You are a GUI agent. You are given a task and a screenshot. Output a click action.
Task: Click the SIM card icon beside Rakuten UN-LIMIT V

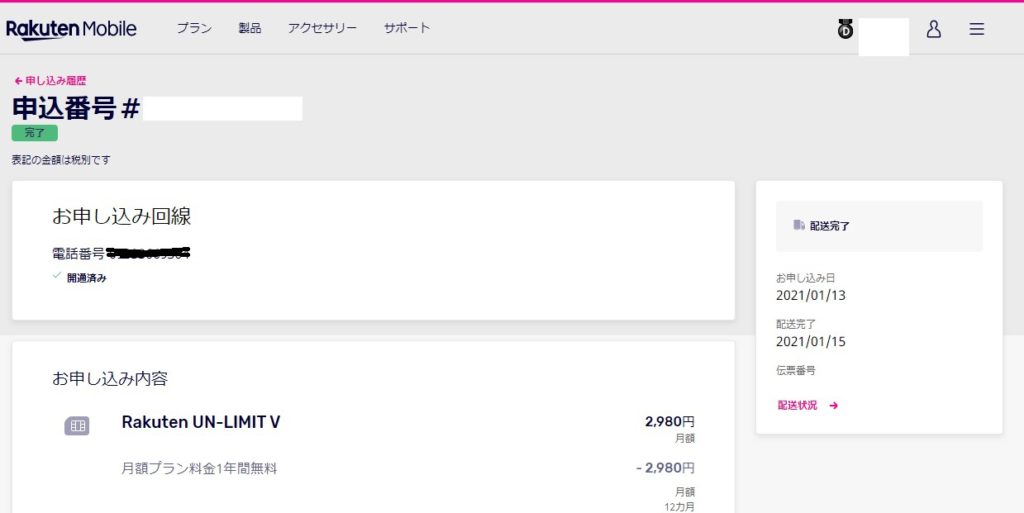point(77,426)
